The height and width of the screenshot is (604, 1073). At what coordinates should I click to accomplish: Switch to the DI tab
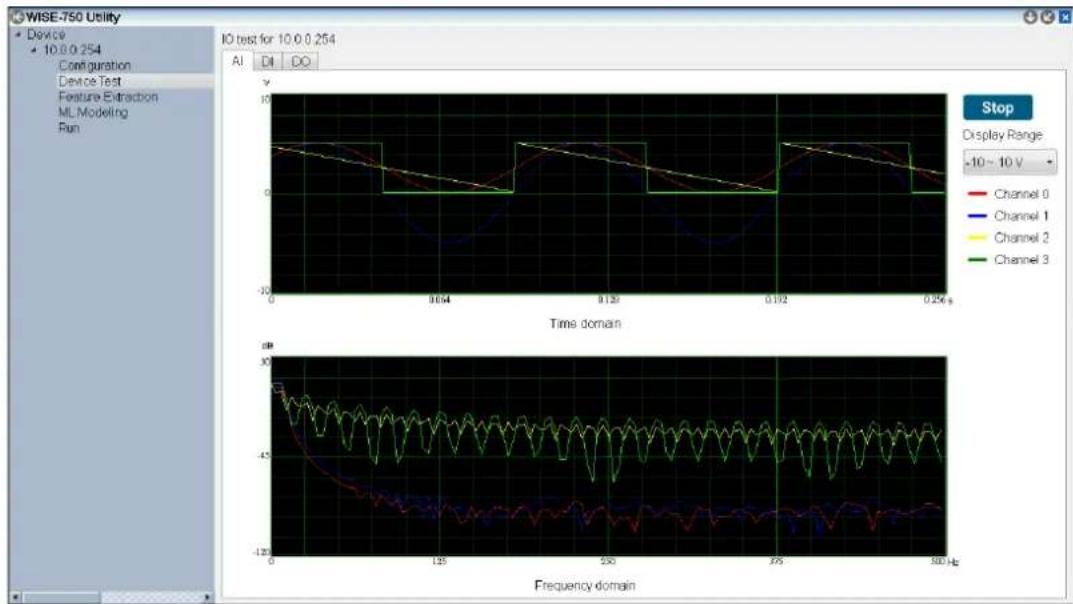268,62
